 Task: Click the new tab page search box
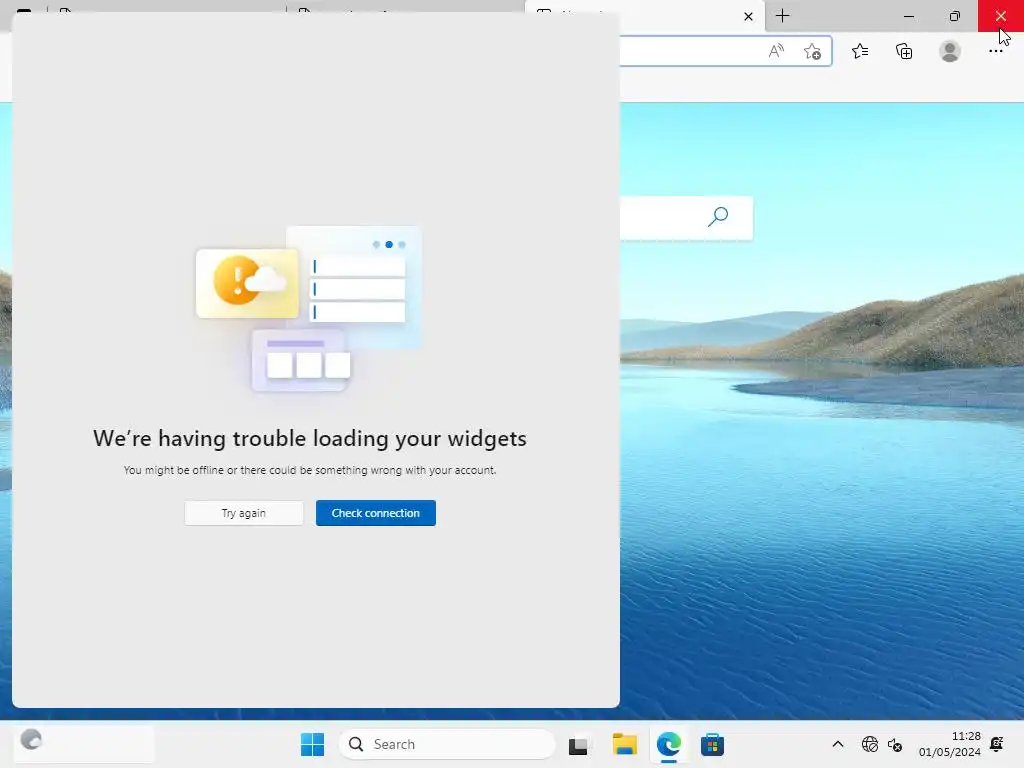[686, 217]
